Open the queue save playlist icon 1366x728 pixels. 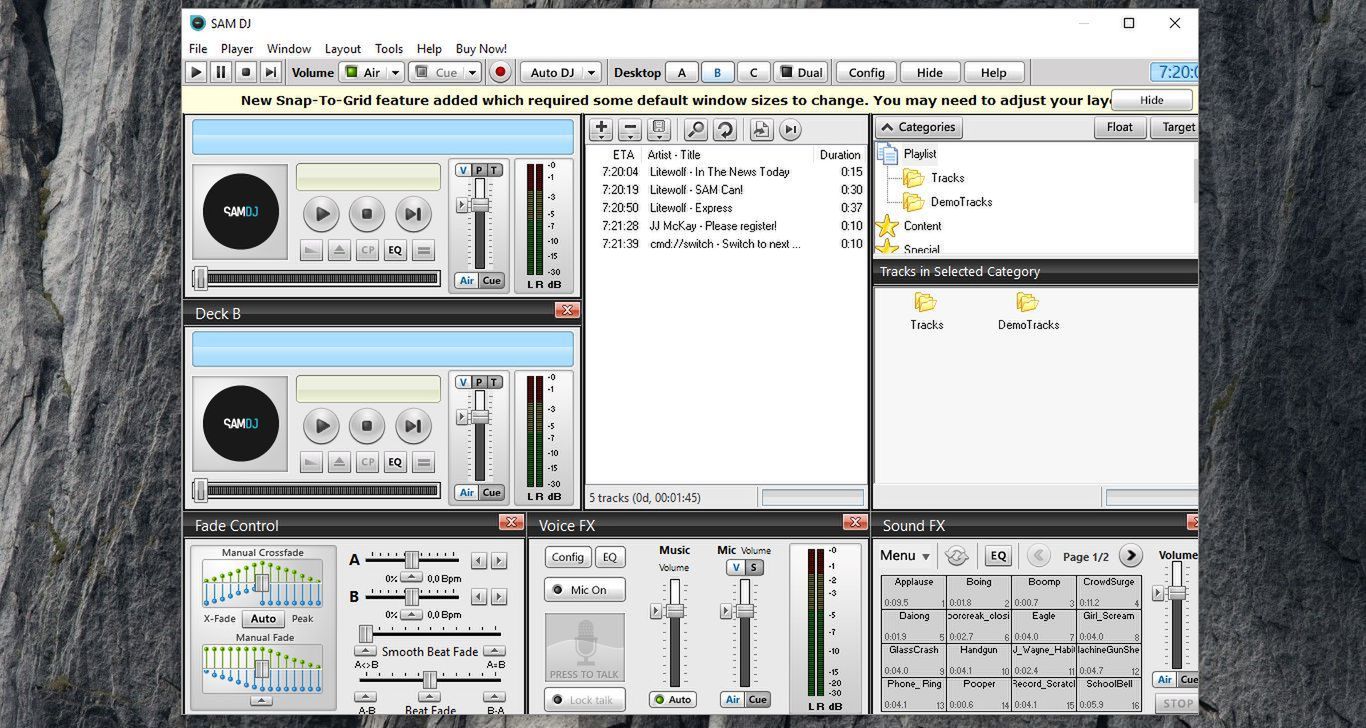659,129
